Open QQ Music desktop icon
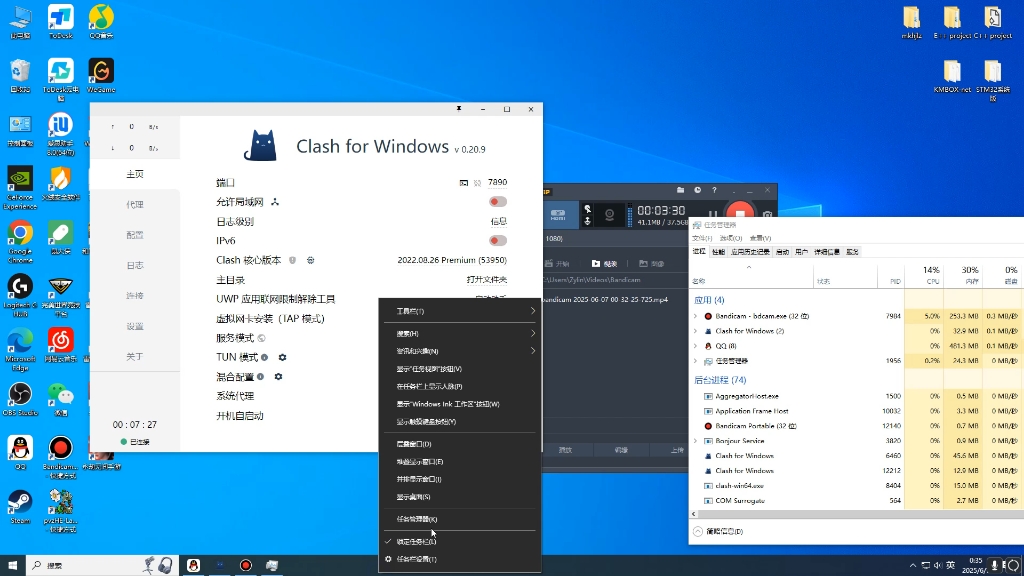Image resolution: width=1024 pixels, height=576 pixels. click(x=101, y=22)
